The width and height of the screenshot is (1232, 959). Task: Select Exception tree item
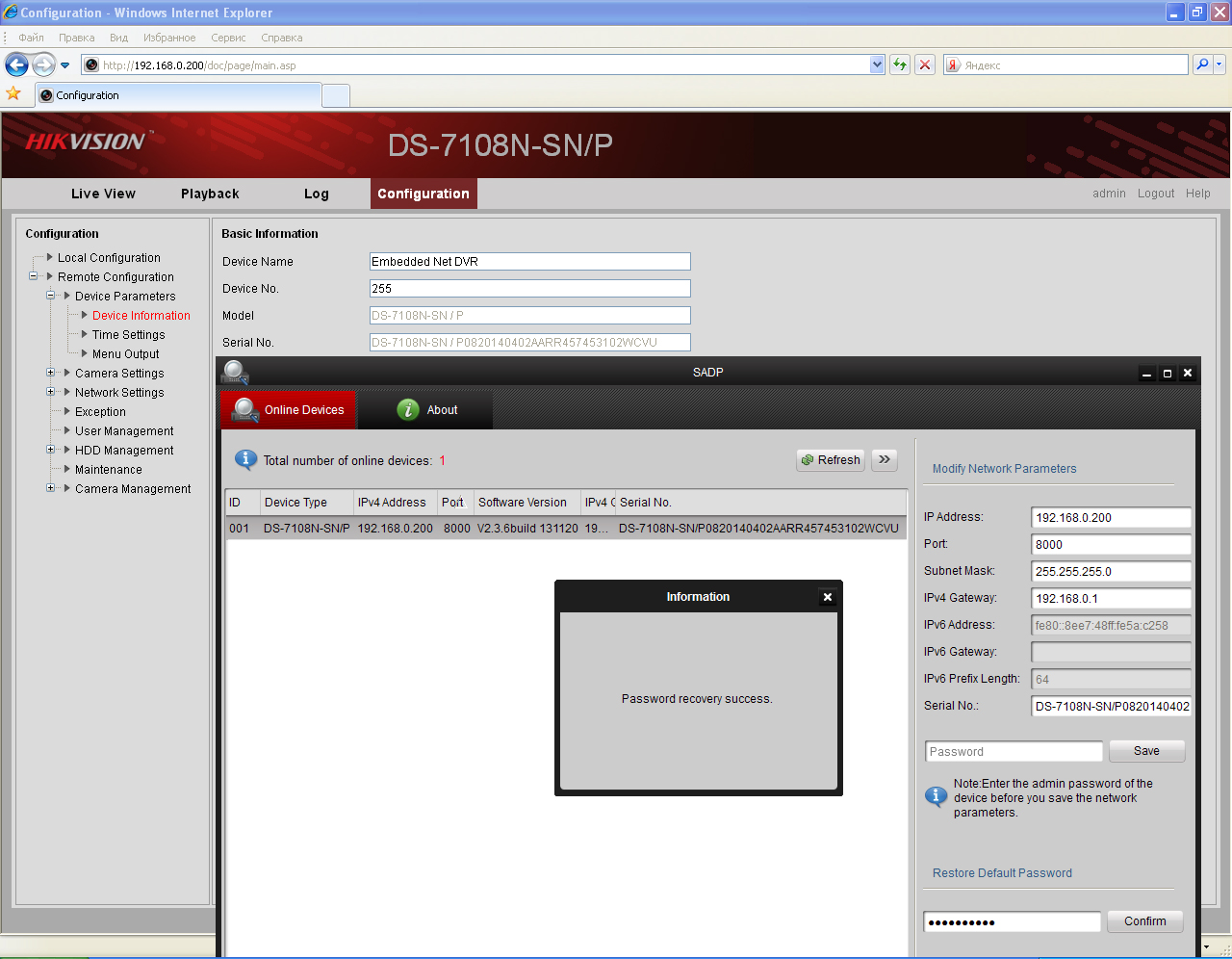coord(100,412)
